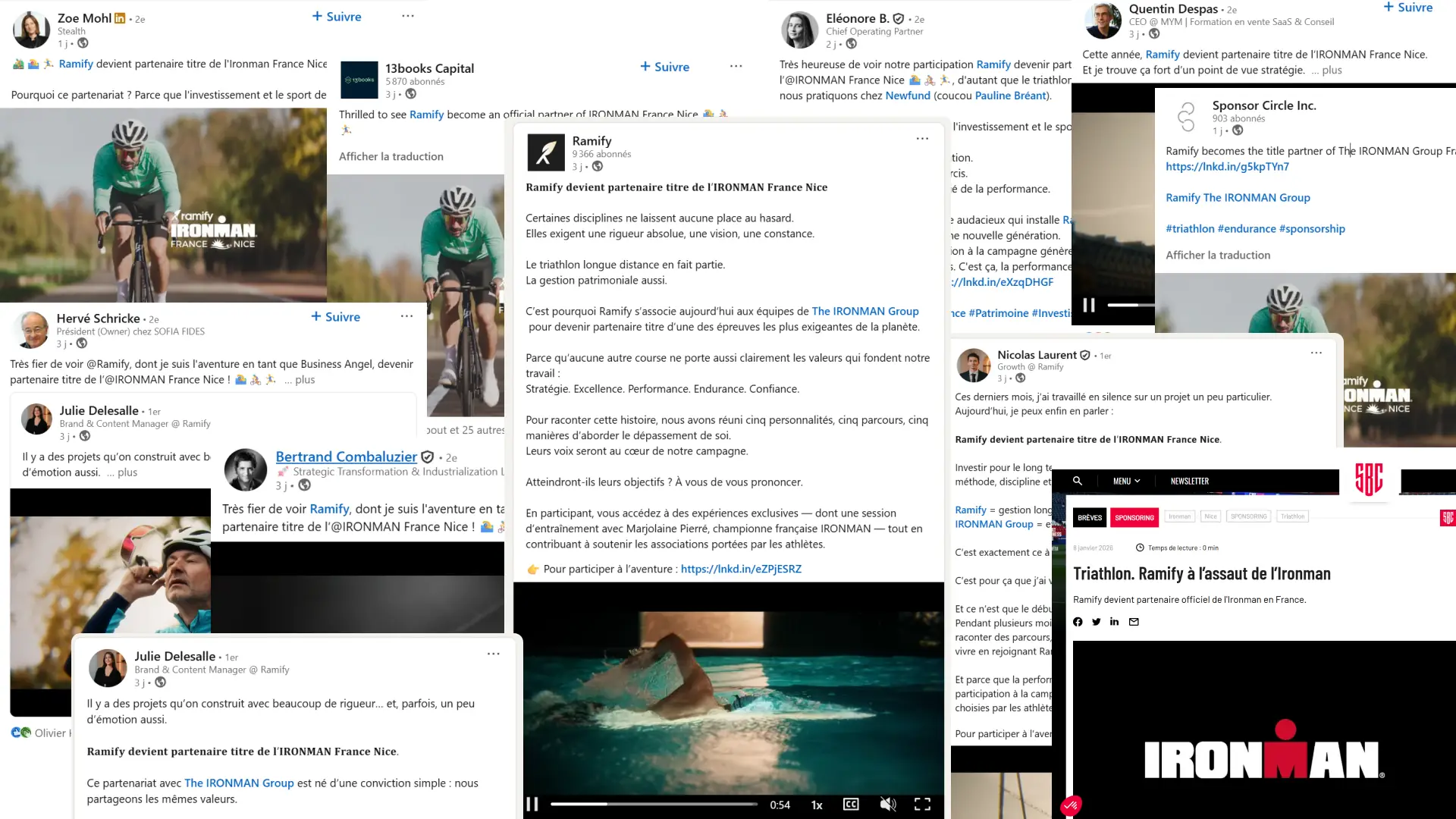Enable closed captions with the CC button

coord(850,805)
